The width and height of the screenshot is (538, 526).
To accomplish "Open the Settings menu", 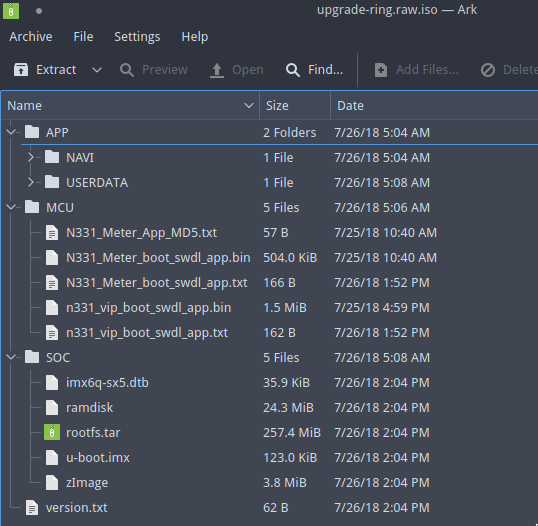I will [137, 37].
